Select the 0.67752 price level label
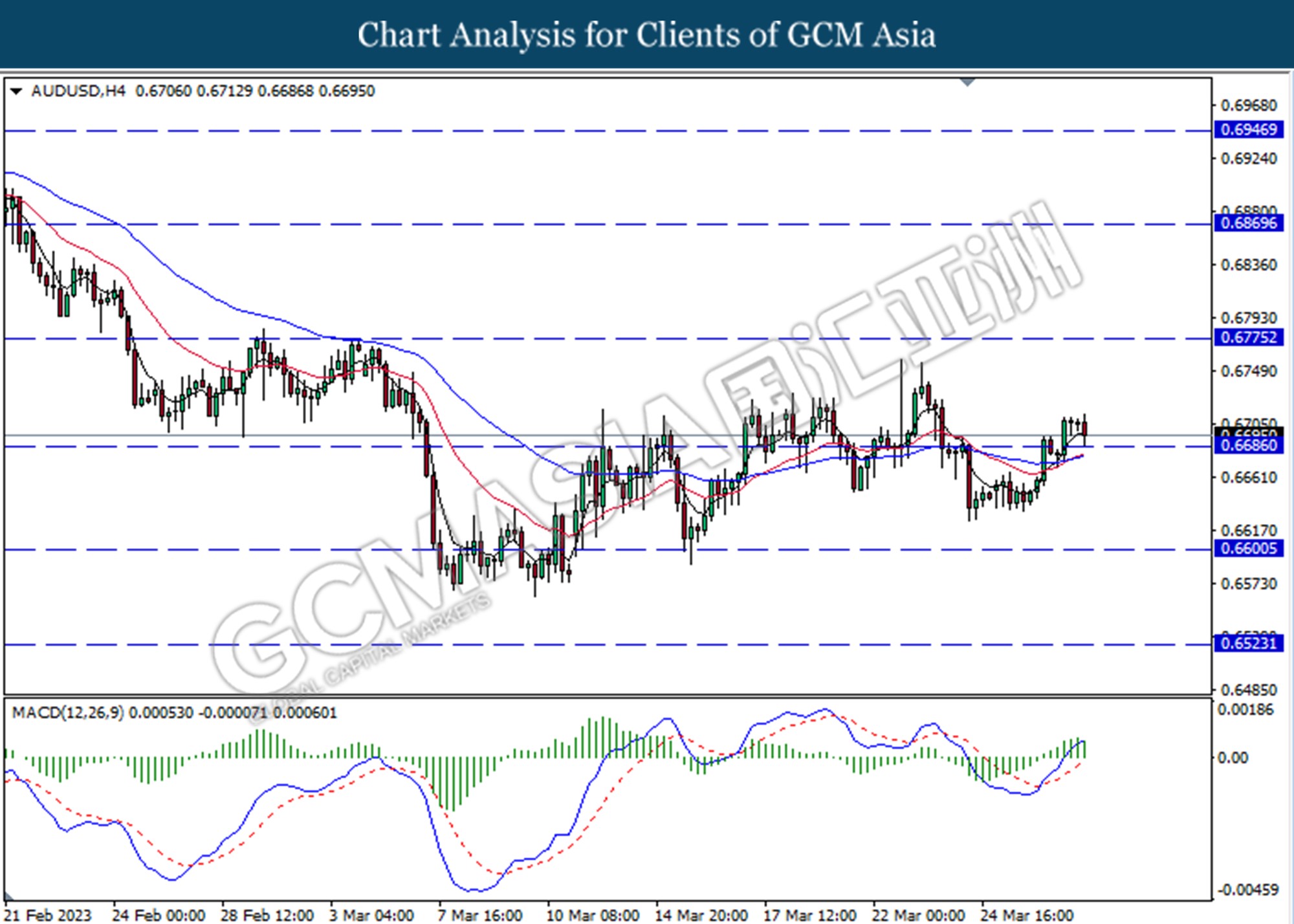Image resolution: width=1294 pixels, height=924 pixels. click(x=1249, y=338)
